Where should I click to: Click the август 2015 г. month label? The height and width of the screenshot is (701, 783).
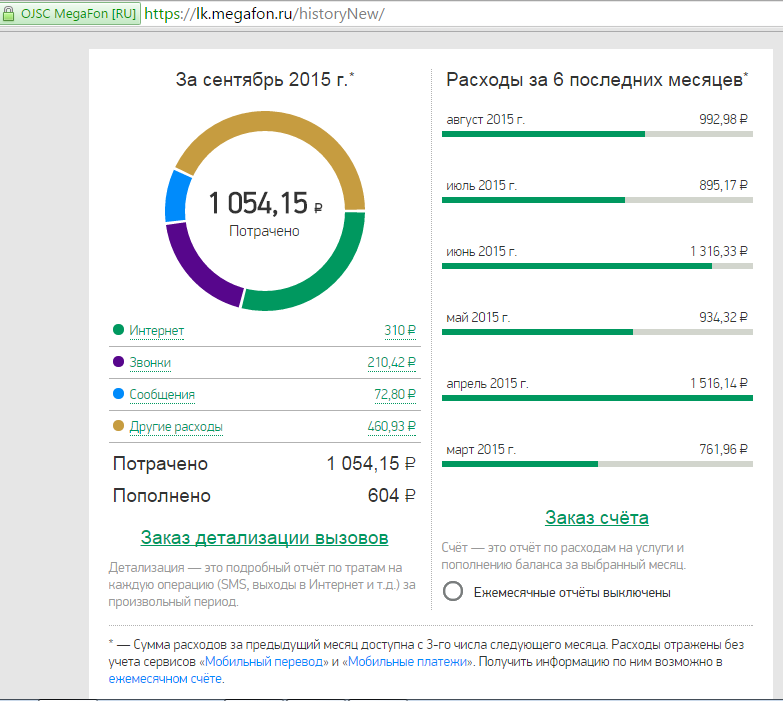pos(485,120)
